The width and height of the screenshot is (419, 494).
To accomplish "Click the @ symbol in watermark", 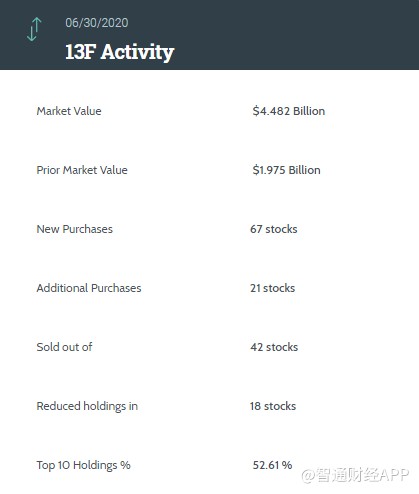I will tap(308, 476).
